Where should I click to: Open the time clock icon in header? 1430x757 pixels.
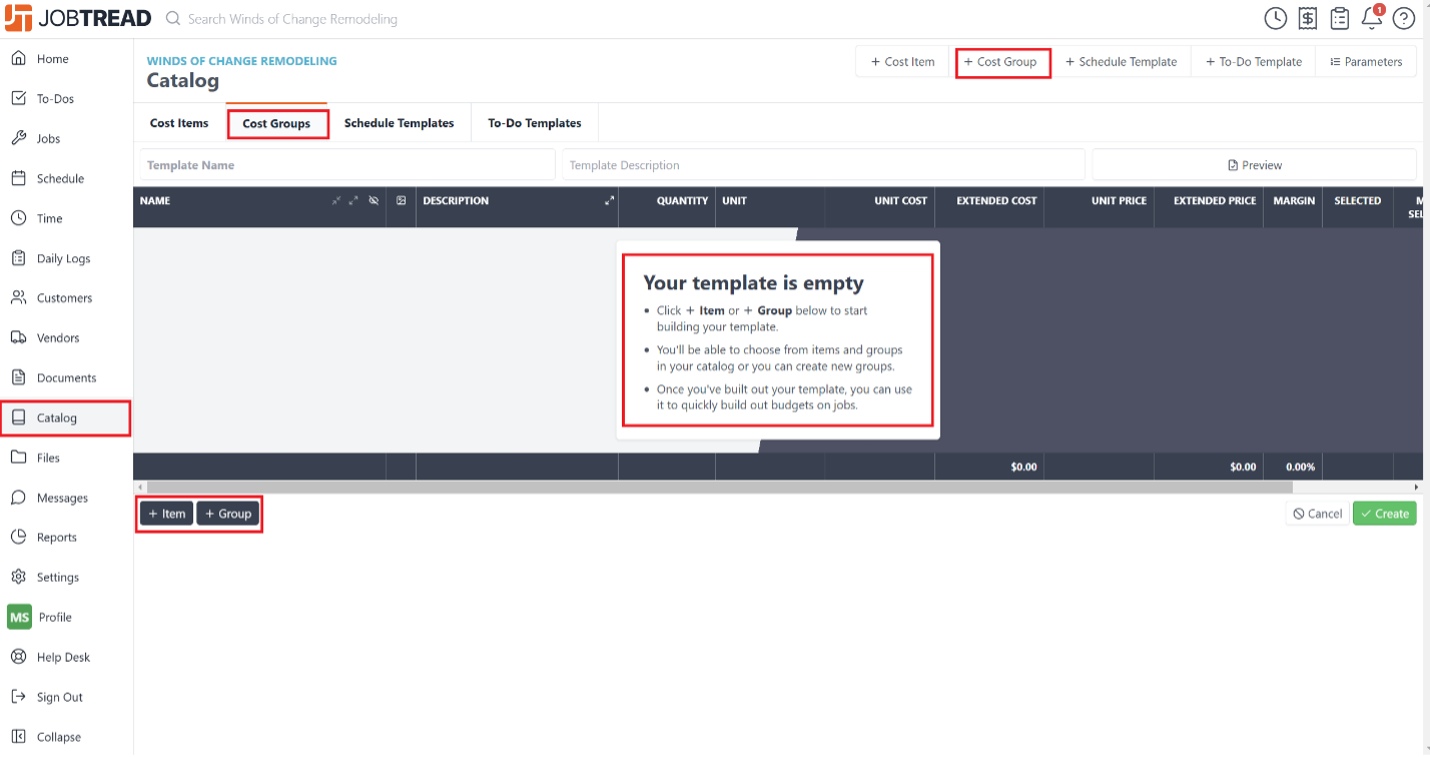pyautogui.click(x=1275, y=18)
